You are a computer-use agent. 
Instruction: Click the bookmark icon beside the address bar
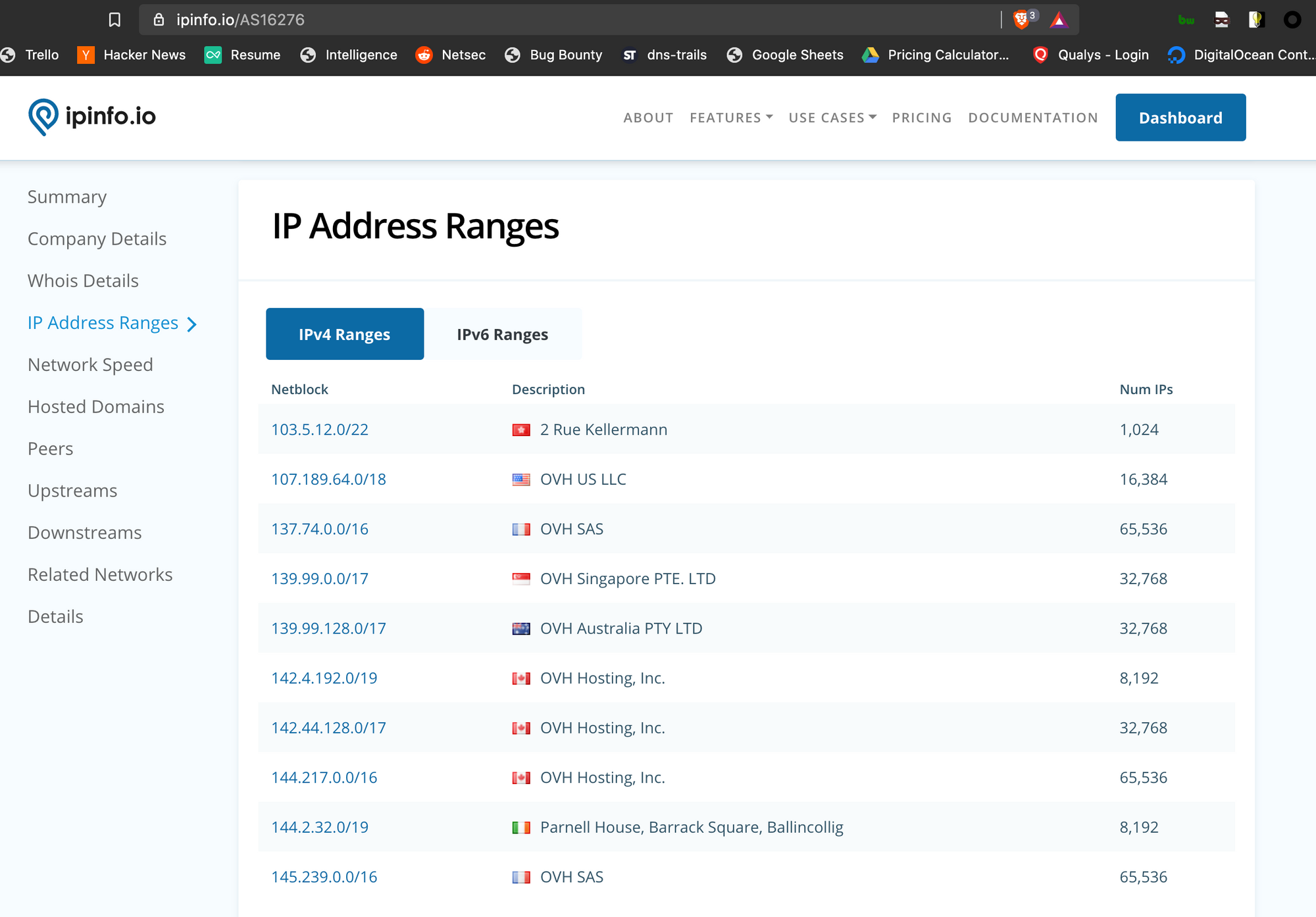point(114,20)
